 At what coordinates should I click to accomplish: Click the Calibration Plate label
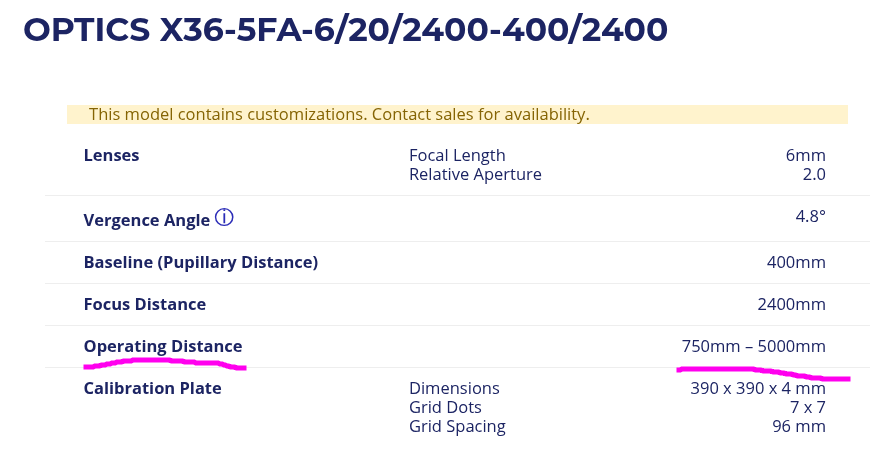click(x=152, y=389)
